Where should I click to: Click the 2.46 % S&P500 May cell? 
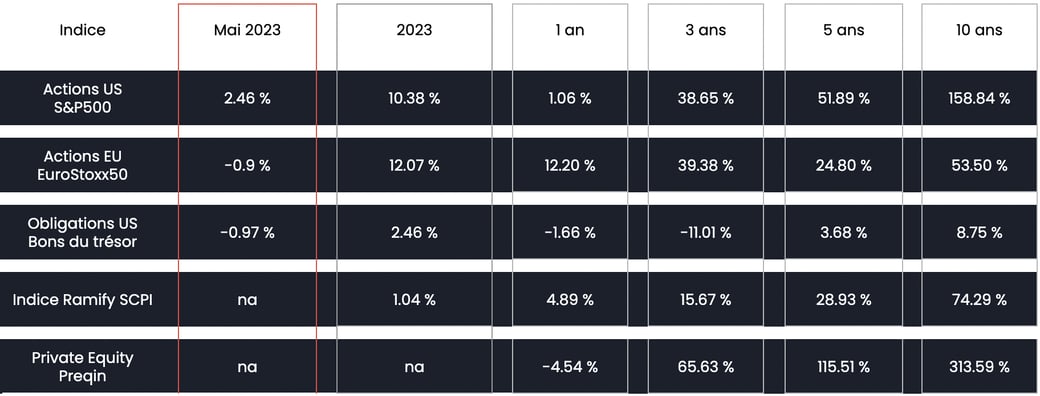(247, 98)
